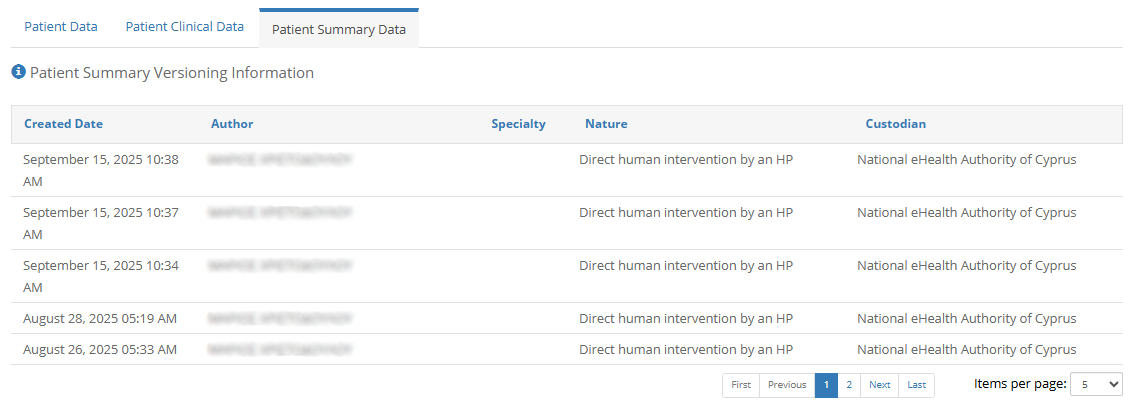Click the Previous page button

787,385
